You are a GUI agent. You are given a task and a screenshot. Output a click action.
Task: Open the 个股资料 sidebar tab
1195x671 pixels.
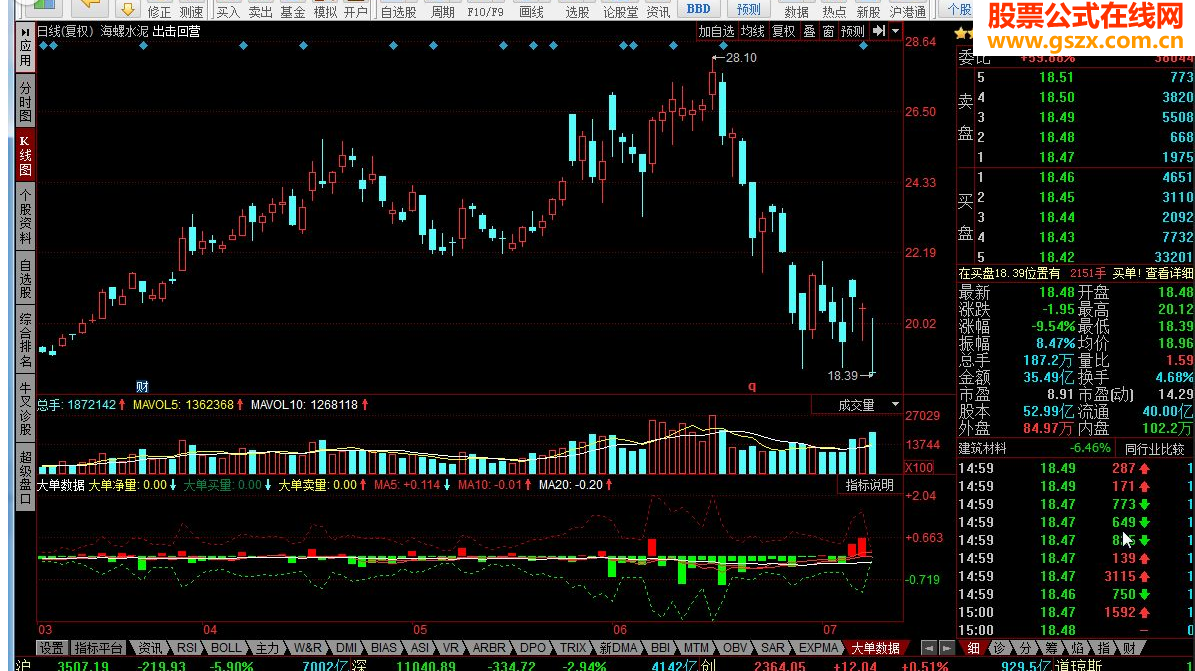(25, 216)
